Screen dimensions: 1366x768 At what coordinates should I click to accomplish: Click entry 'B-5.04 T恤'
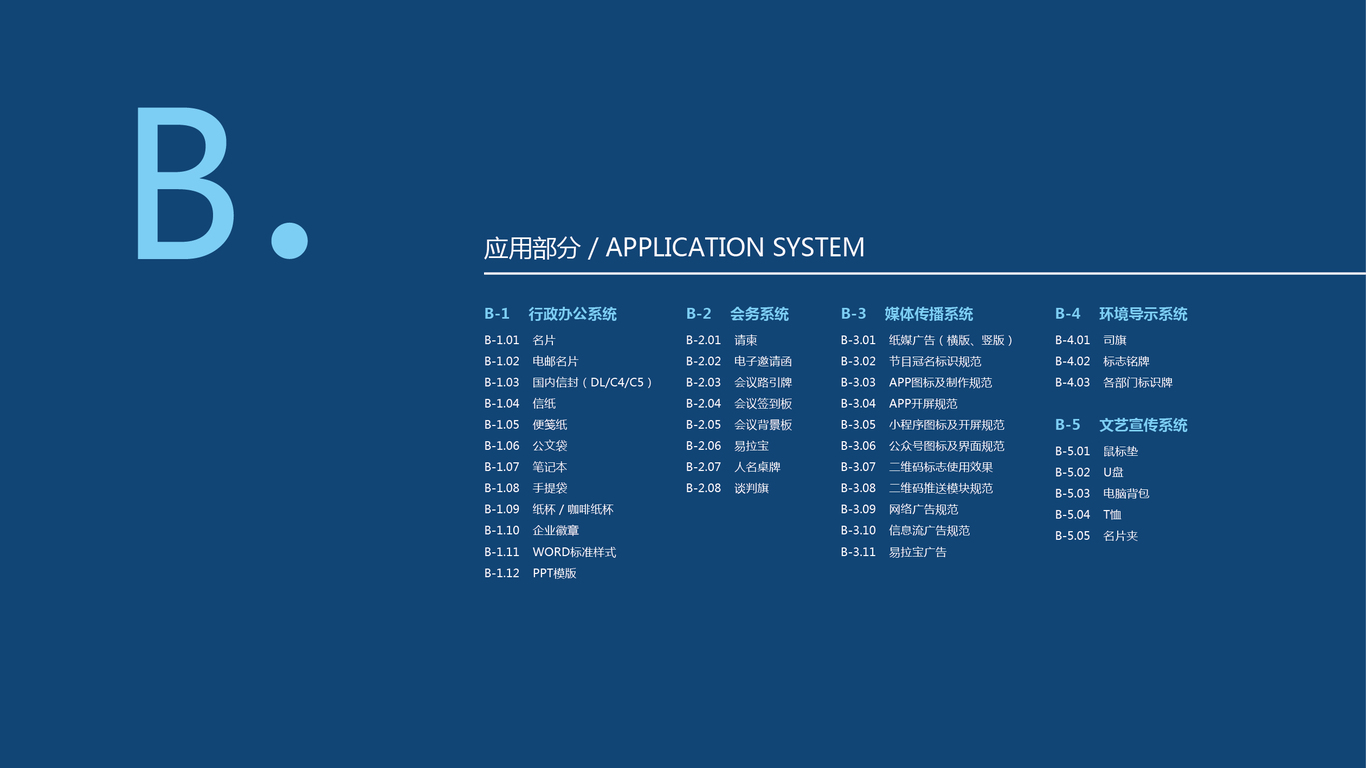pyautogui.click(x=1089, y=515)
